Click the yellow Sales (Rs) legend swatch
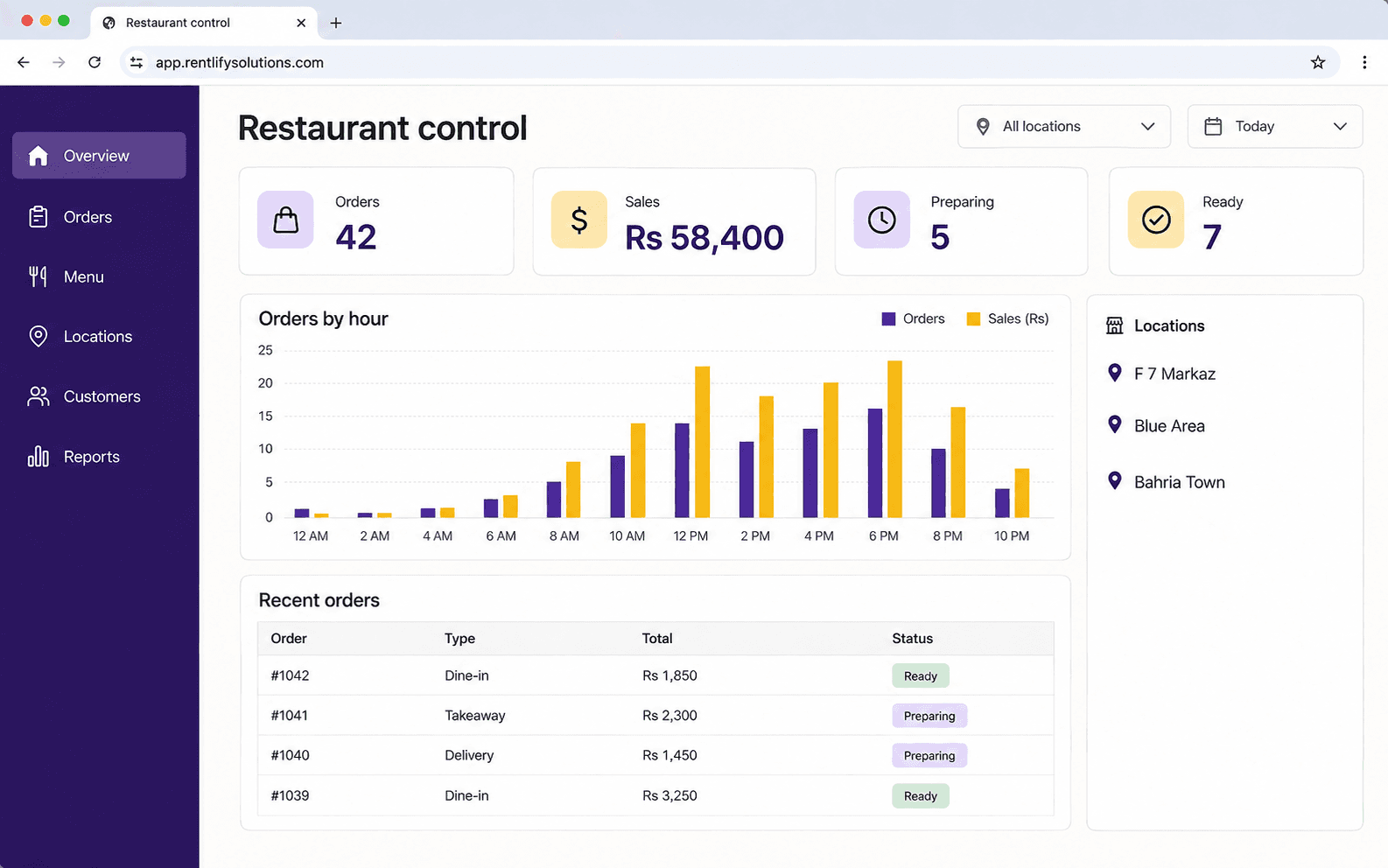1388x868 pixels. [973, 319]
